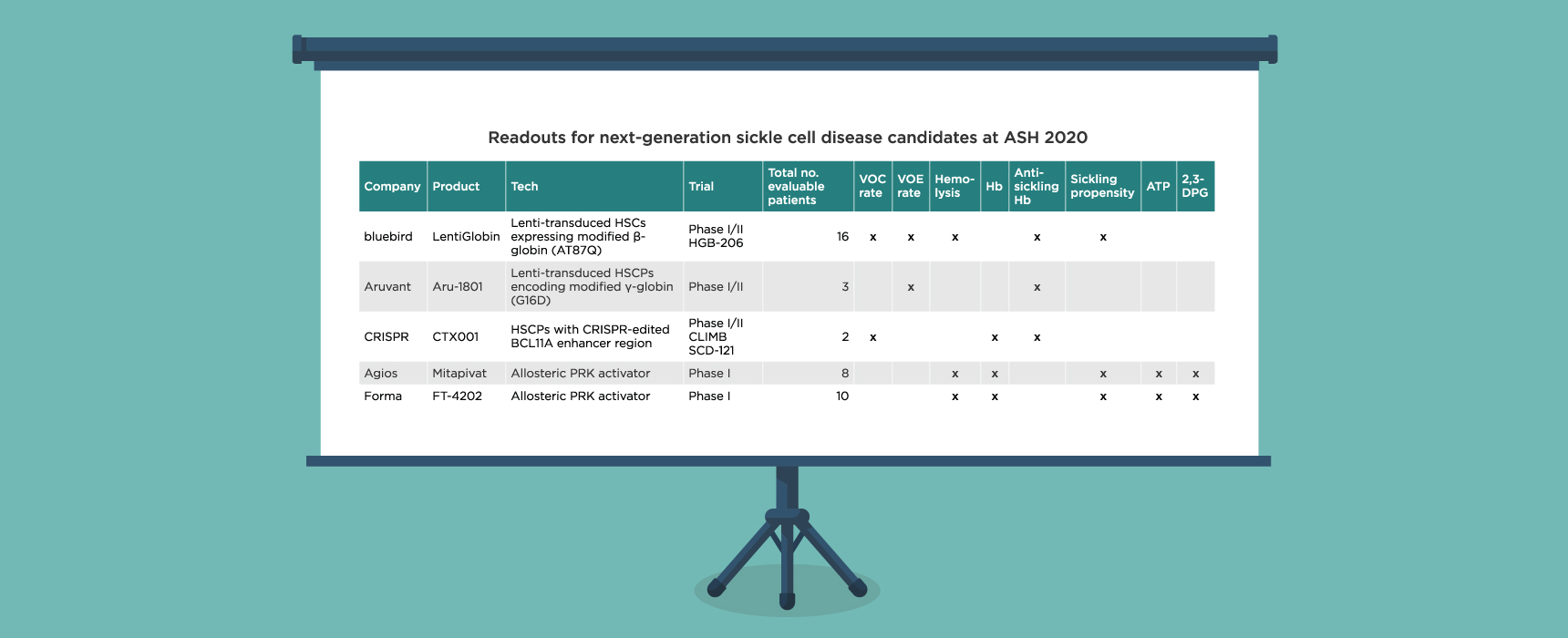Select the Product column header
1568x638 pixels.
(467, 186)
